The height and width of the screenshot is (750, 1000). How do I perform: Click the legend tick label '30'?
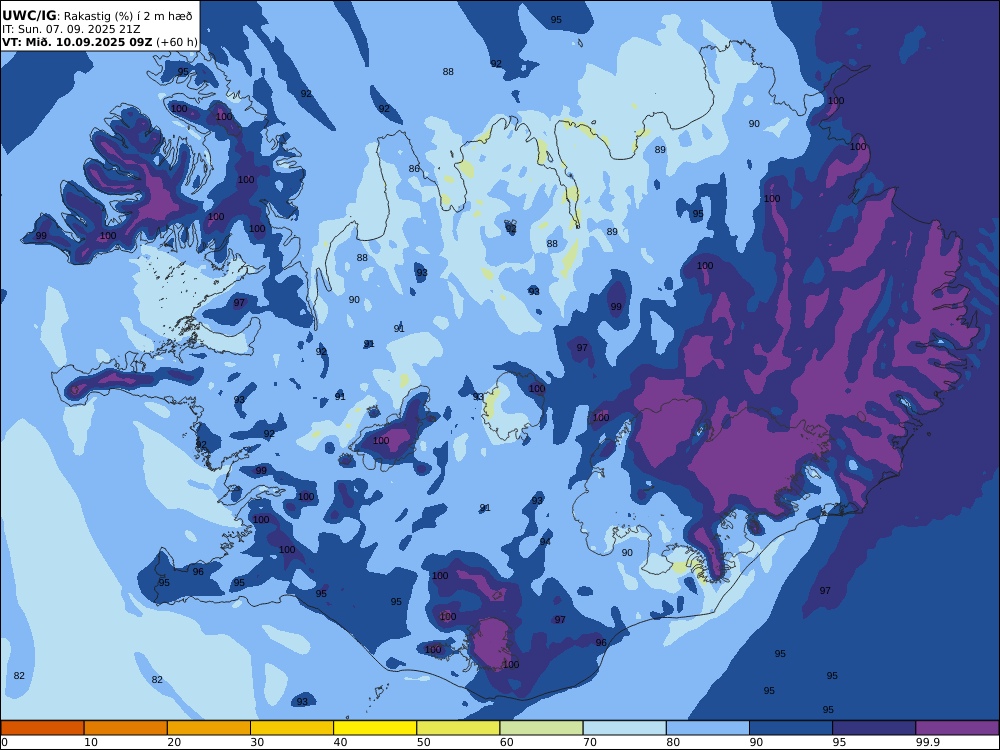coord(258,742)
